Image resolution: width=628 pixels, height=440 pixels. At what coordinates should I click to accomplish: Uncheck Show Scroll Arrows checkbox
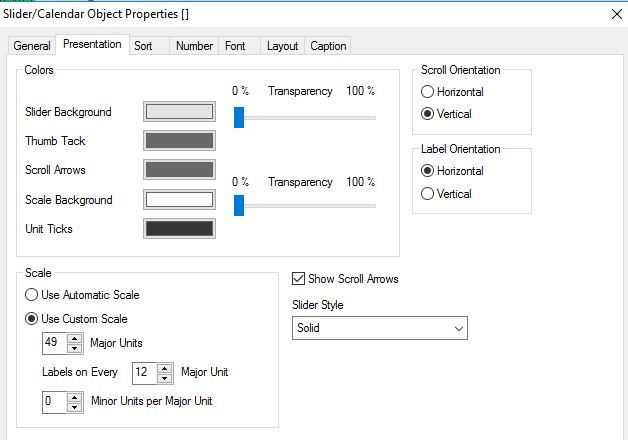298,279
